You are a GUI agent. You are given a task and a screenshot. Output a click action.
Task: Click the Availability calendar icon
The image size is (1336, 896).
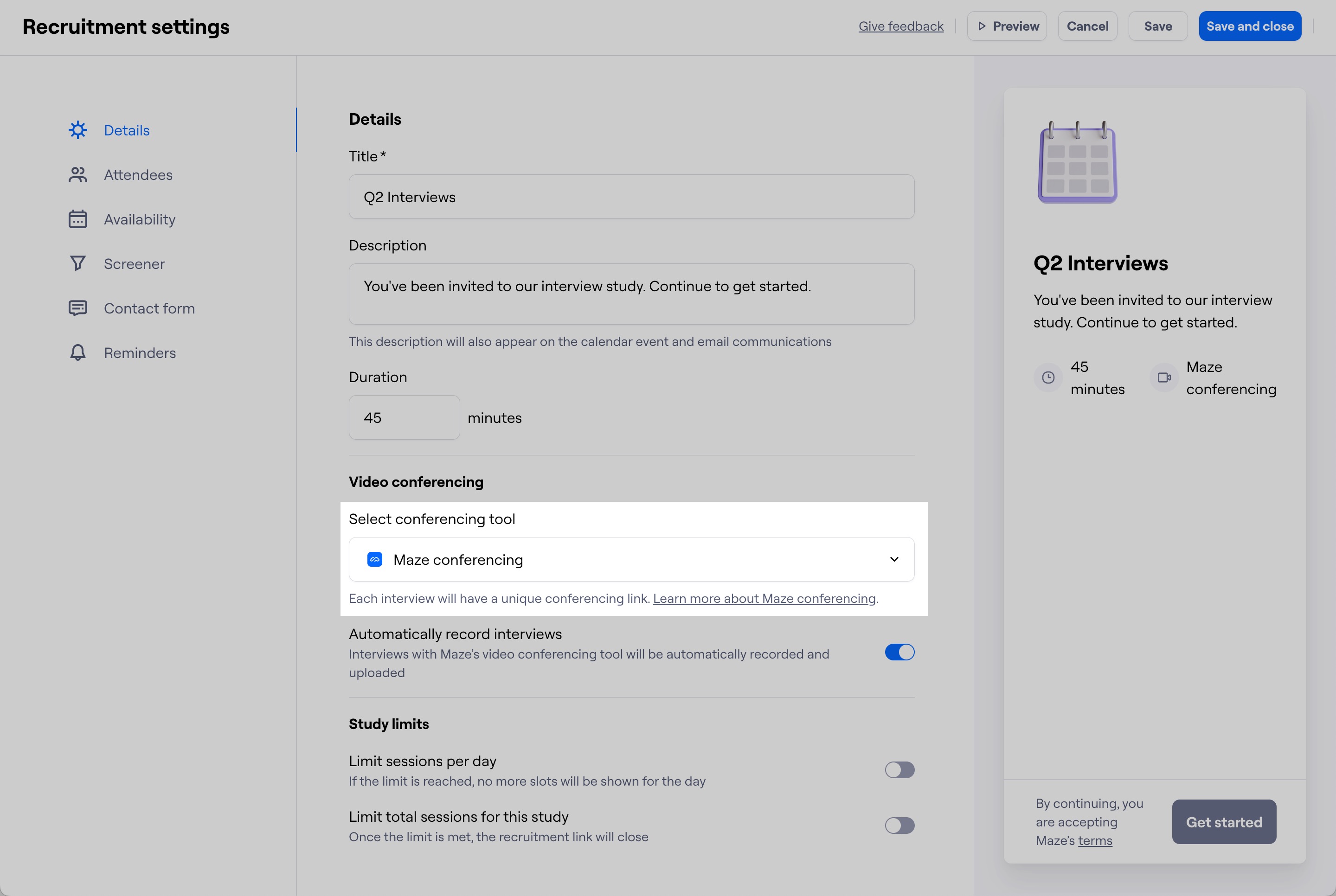click(78, 219)
